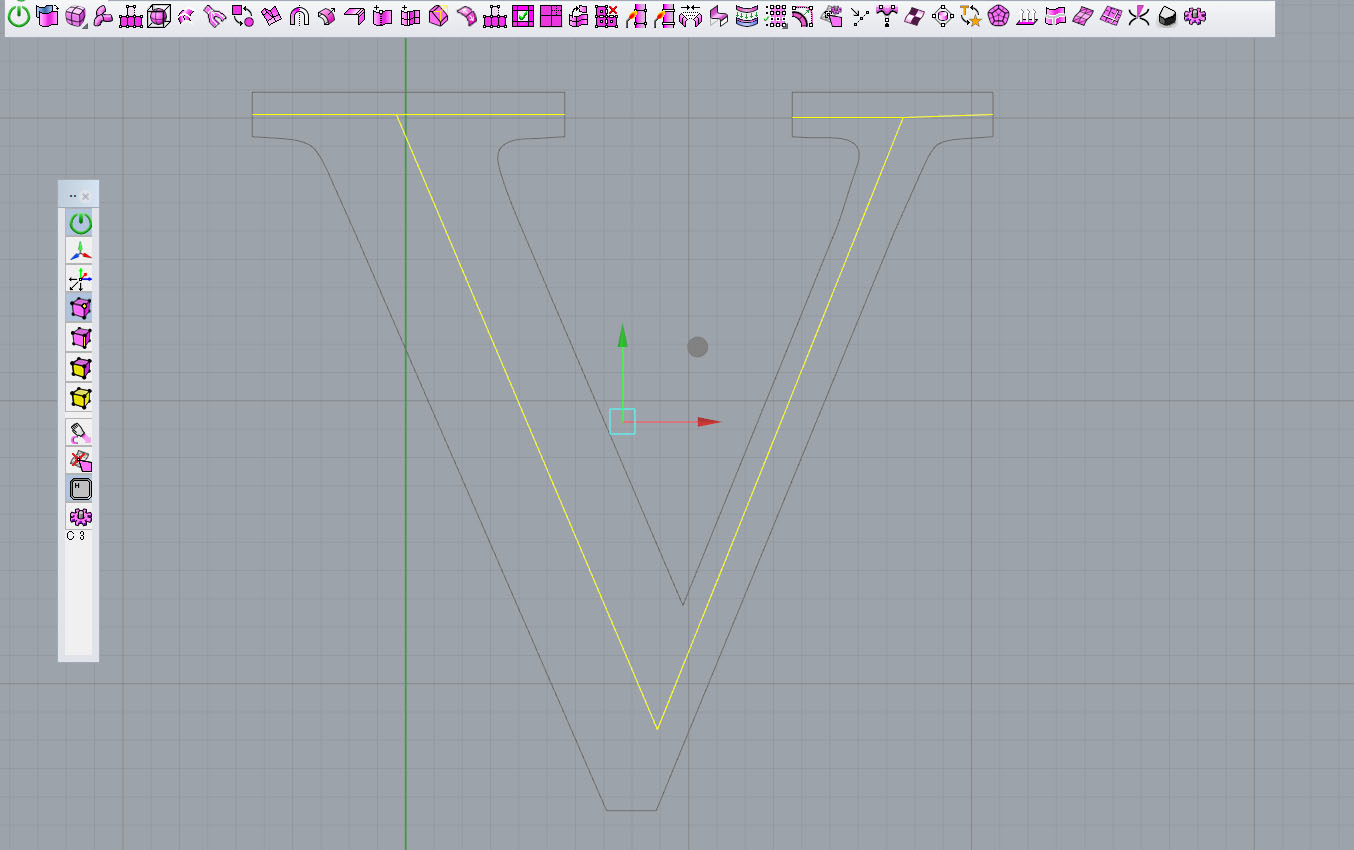Click the RGB three-arrow axes icon in the palette
The width and height of the screenshot is (1354, 850).
[x=80, y=251]
